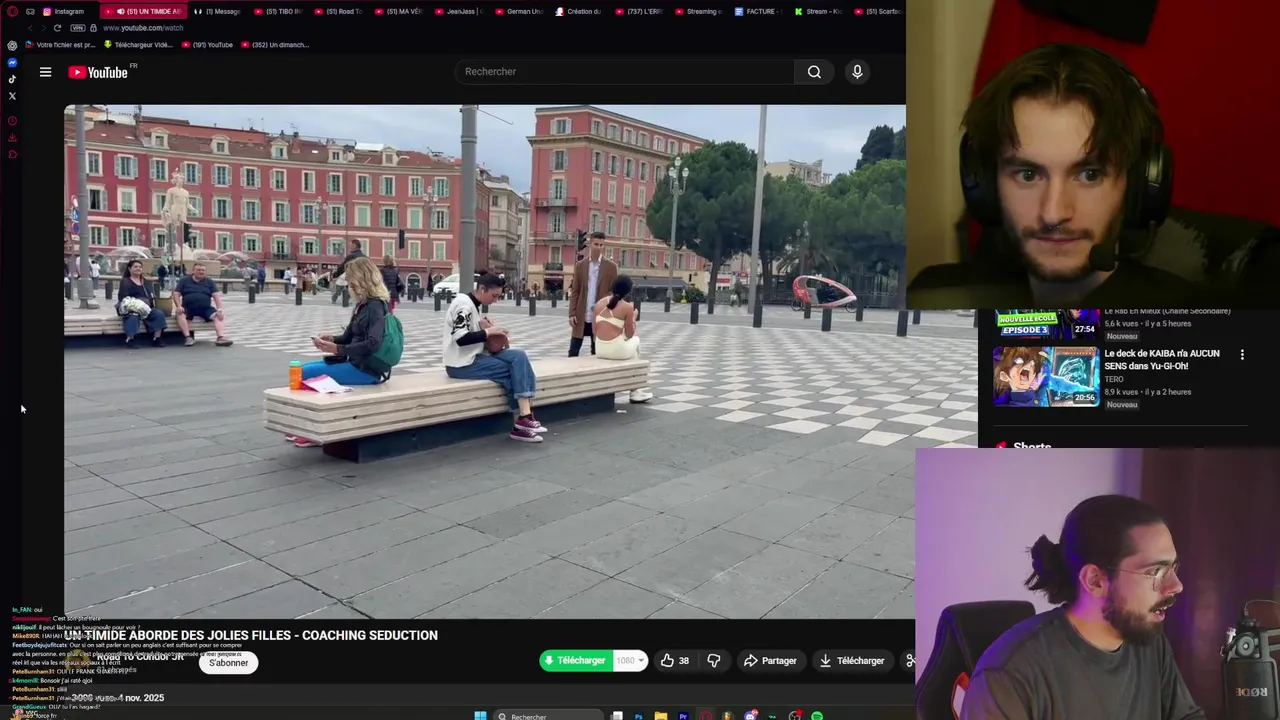
Task: Open Spotify from the taskbar
Action: [817, 716]
